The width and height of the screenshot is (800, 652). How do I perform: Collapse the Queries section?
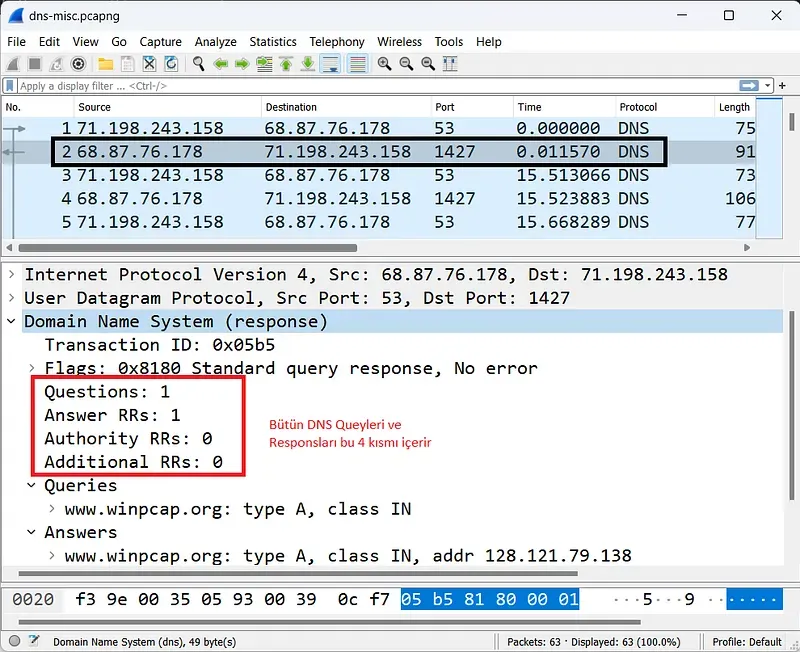[32, 485]
